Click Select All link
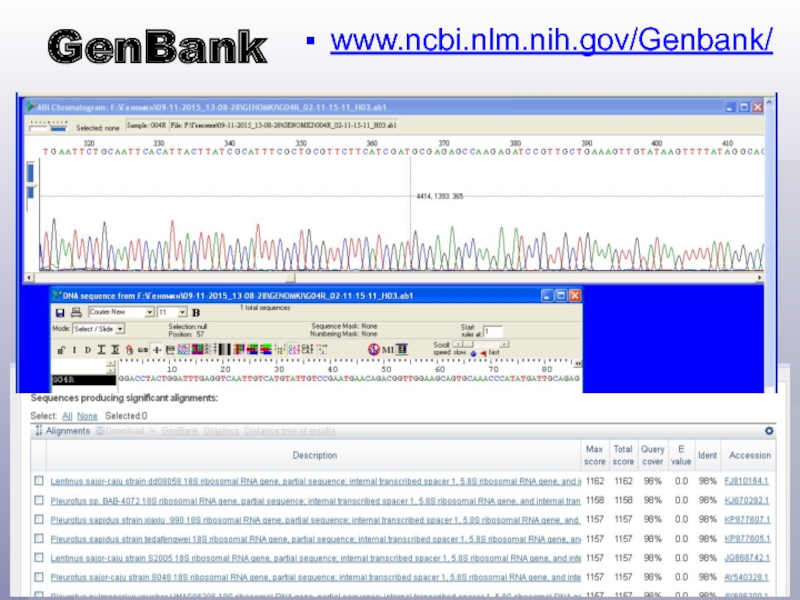 [67, 416]
